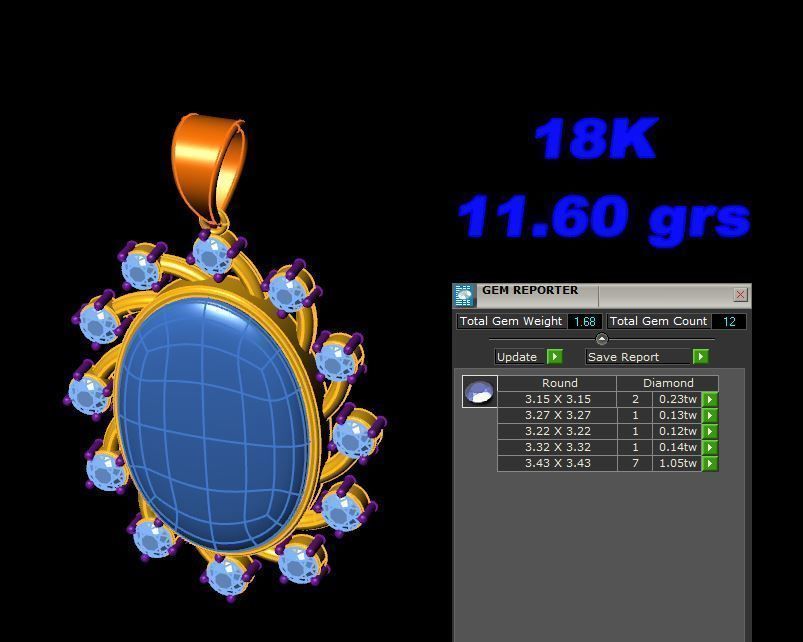Click the Gem Reporter panel icon
The image size is (803, 642).
coord(464,295)
